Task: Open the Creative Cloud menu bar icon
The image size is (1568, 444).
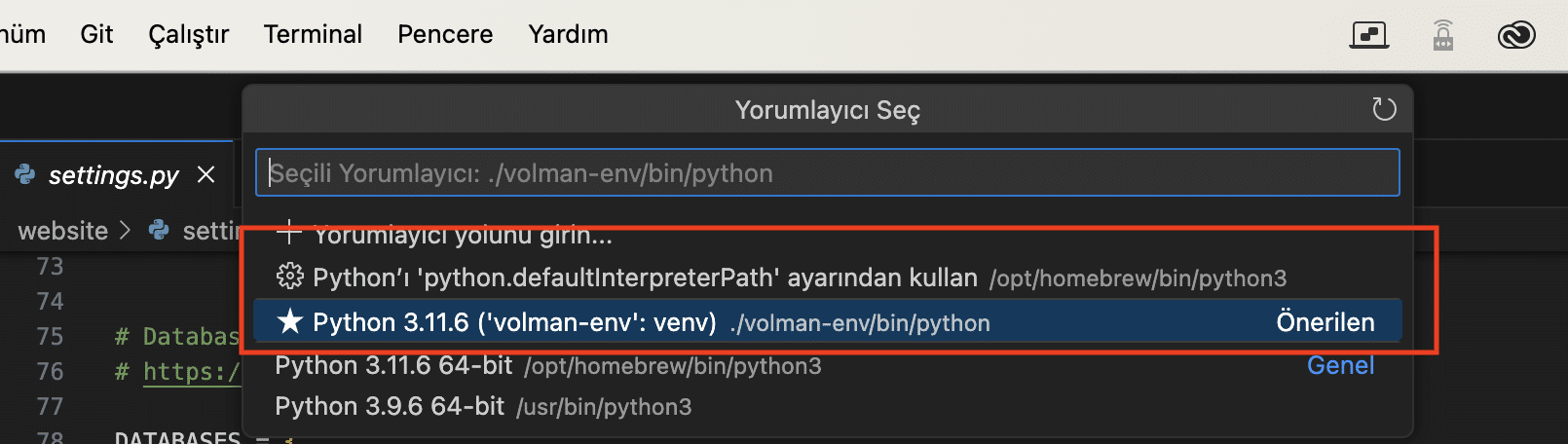Action: click(1515, 35)
